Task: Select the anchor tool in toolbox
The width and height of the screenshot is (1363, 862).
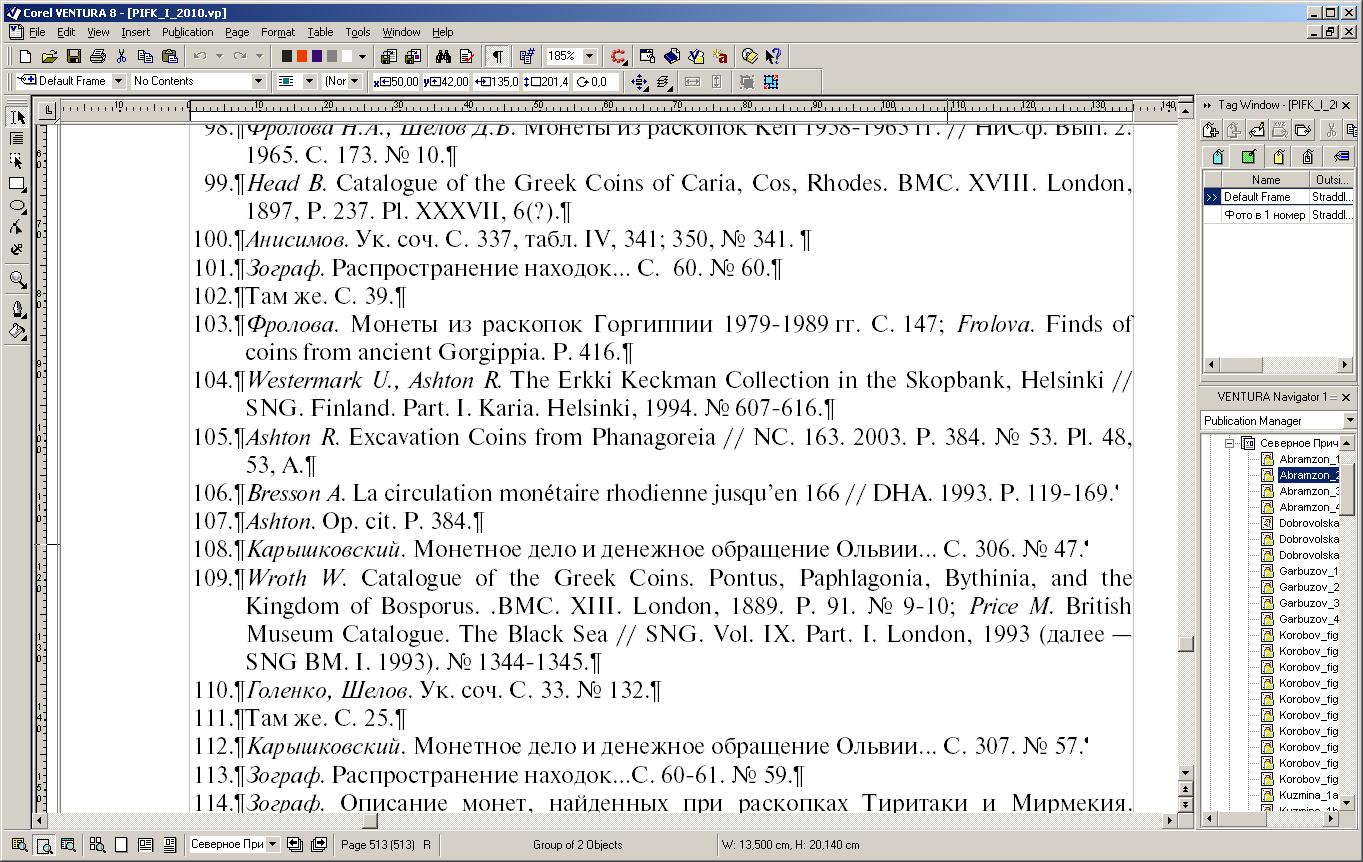Action: pos(17,250)
